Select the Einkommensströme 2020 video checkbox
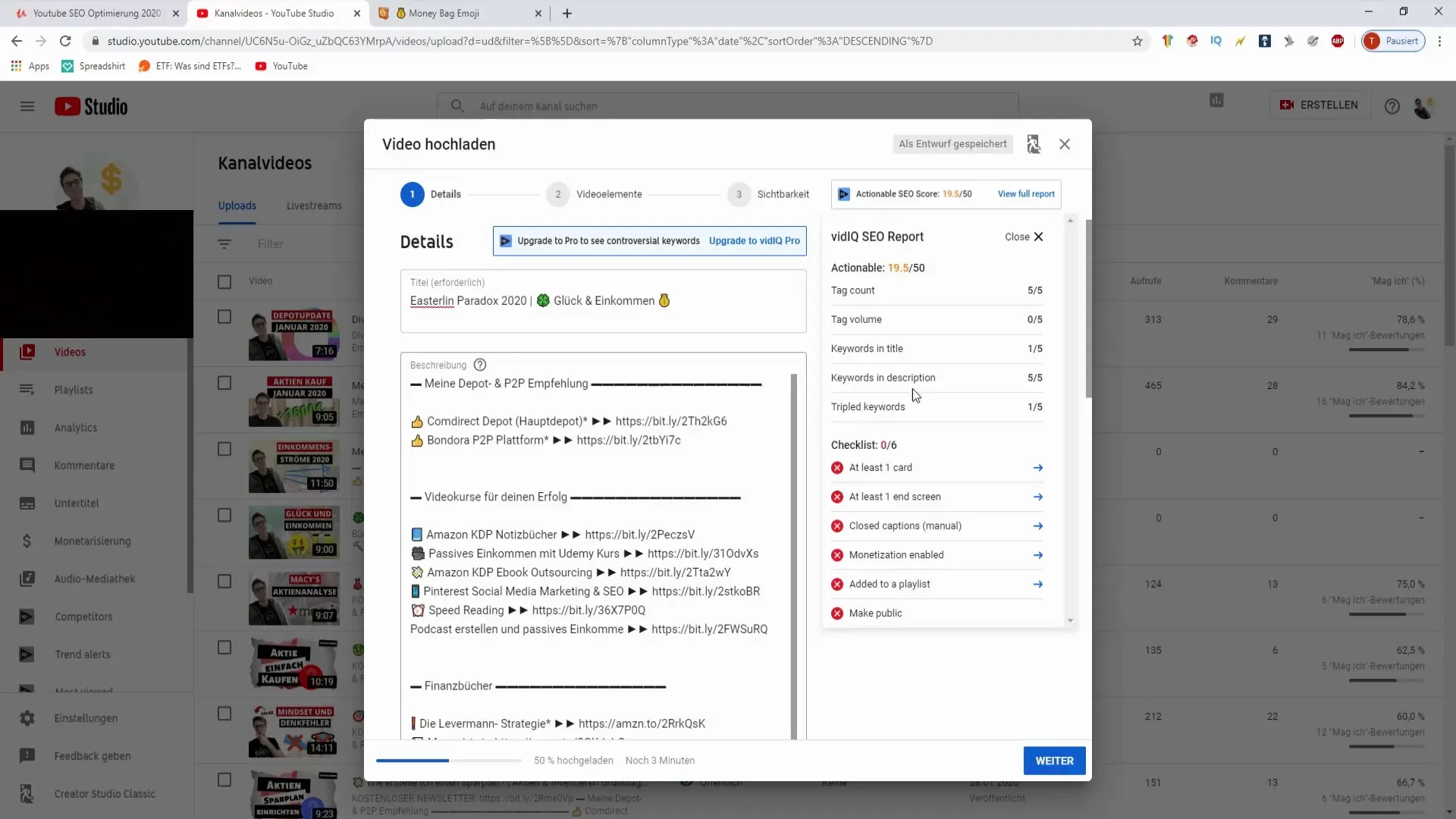 click(224, 449)
